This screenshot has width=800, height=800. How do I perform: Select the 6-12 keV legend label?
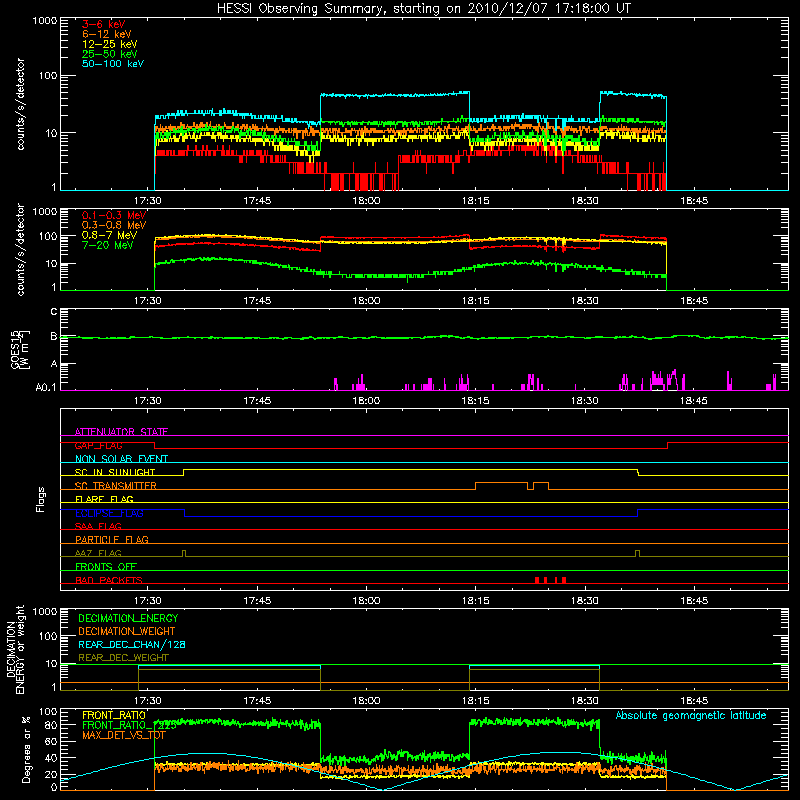(107, 34)
